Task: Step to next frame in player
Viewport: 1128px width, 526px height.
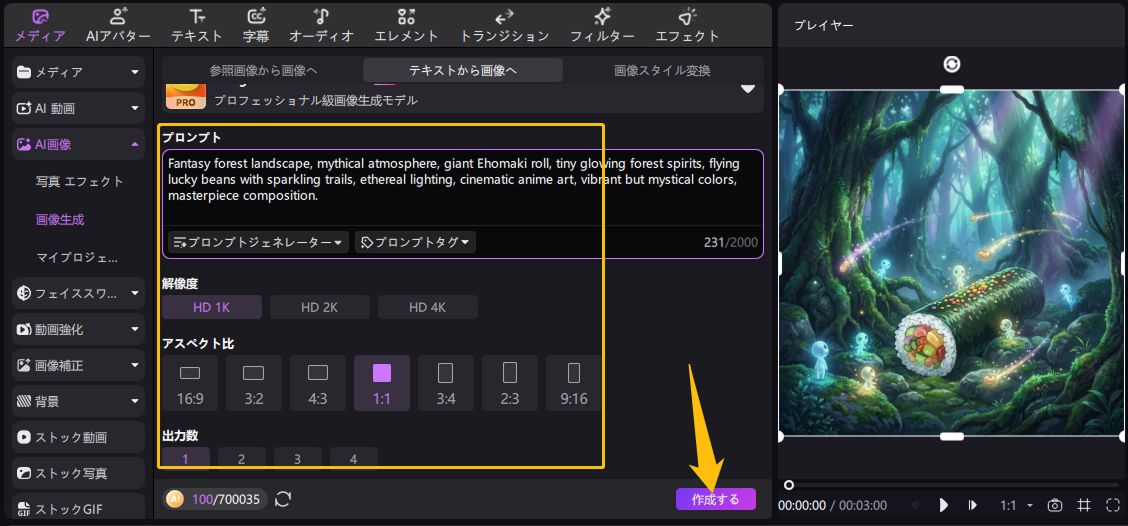Action: [x=973, y=505]
